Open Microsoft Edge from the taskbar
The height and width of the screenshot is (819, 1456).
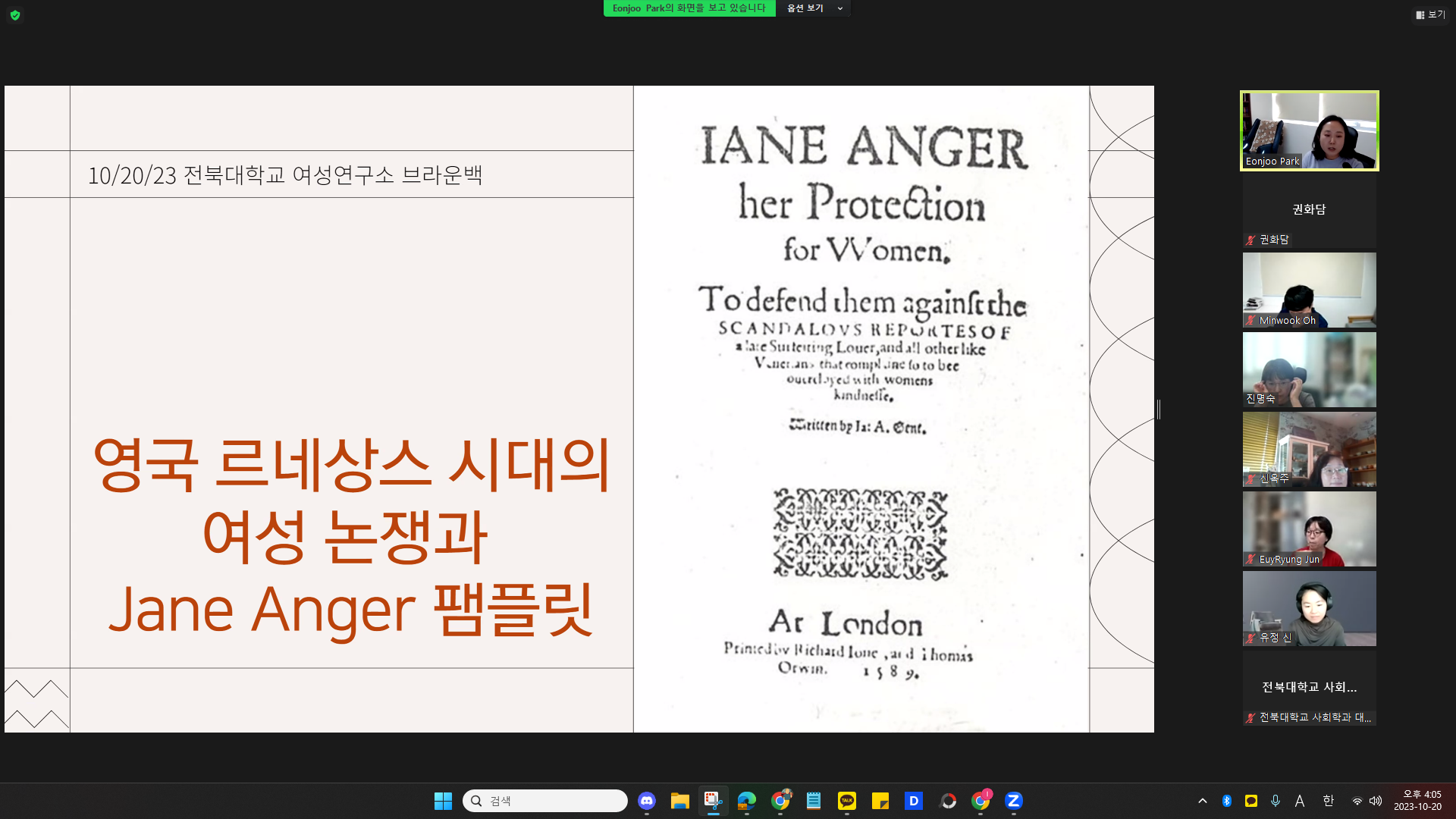coord(746,800)
